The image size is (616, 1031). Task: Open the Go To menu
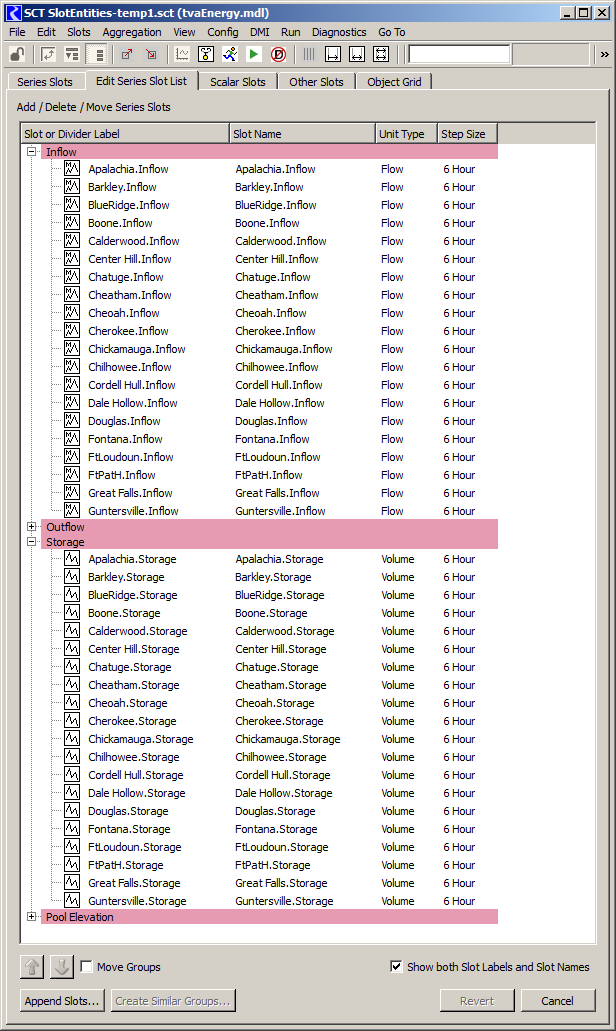[392, 32]
